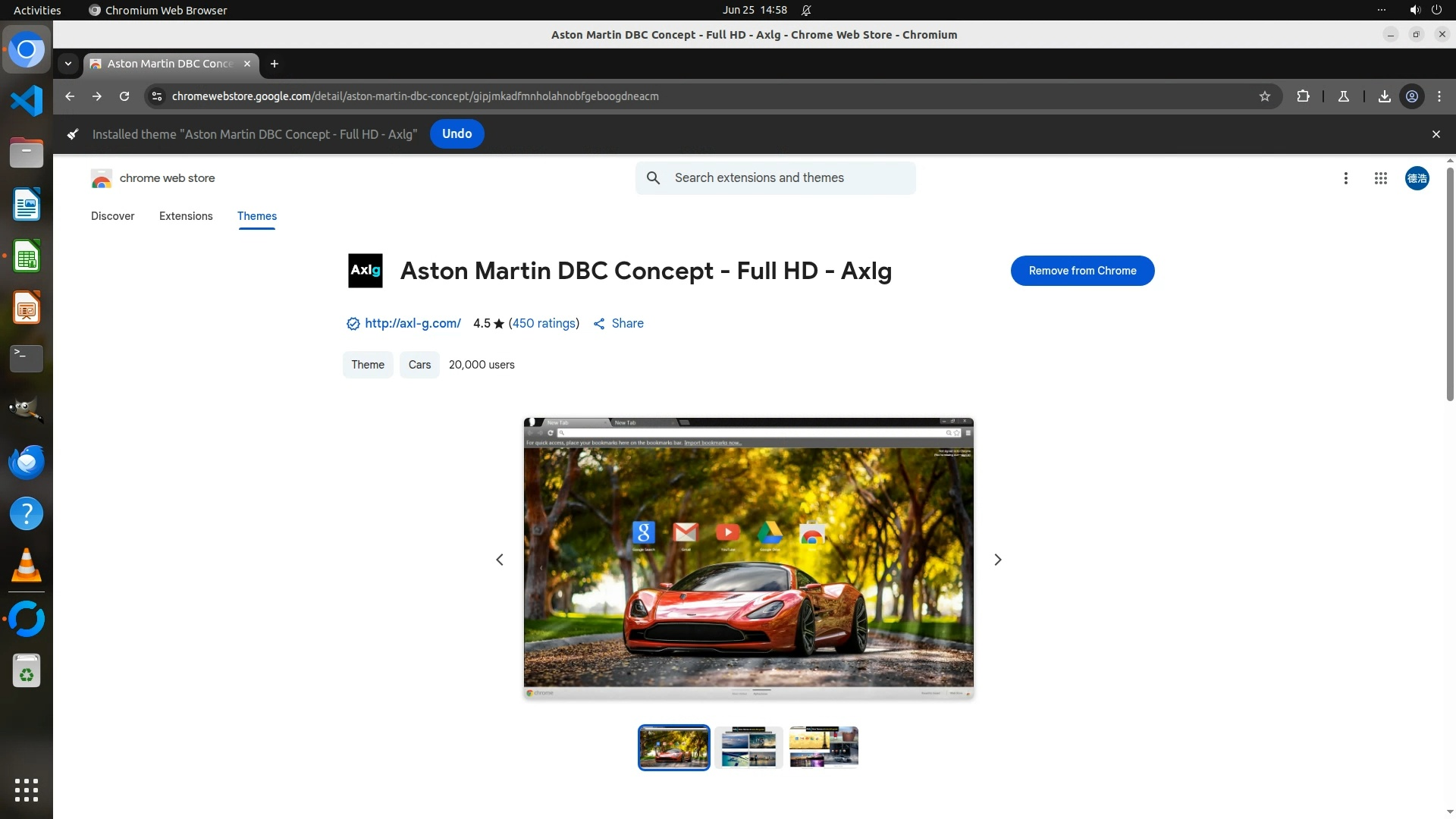1456x819 pixels.
Task: View site information icon in address bar
Action: click(157, 96)
